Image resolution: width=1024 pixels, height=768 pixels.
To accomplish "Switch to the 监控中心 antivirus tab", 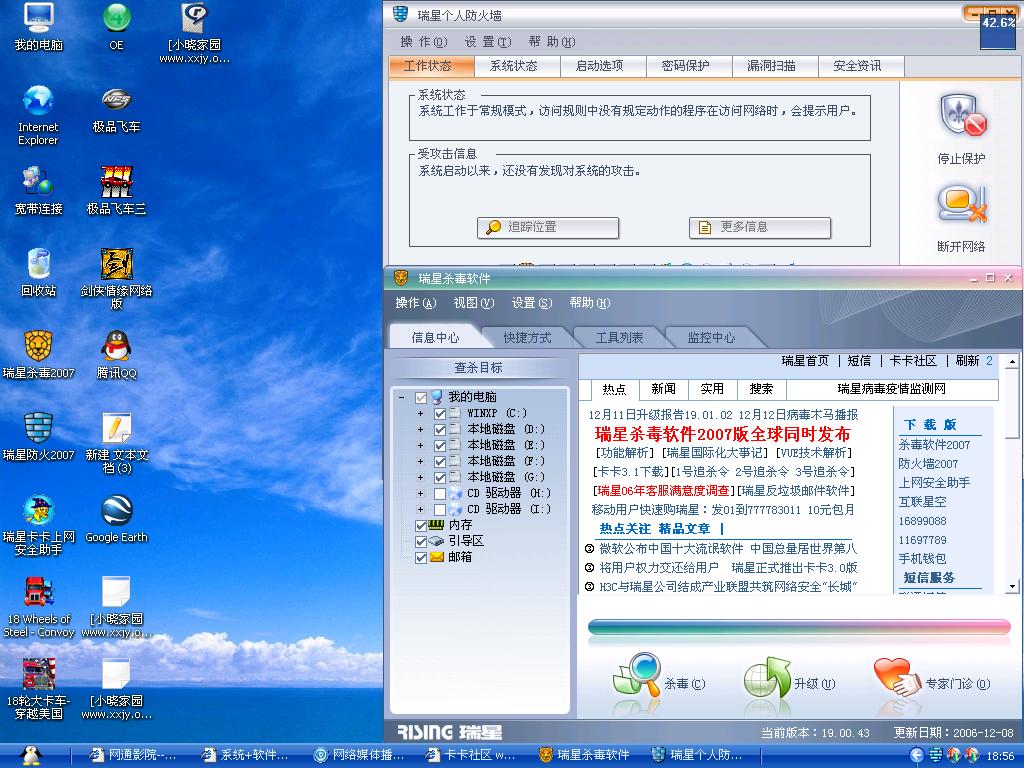I will [711, 338].
